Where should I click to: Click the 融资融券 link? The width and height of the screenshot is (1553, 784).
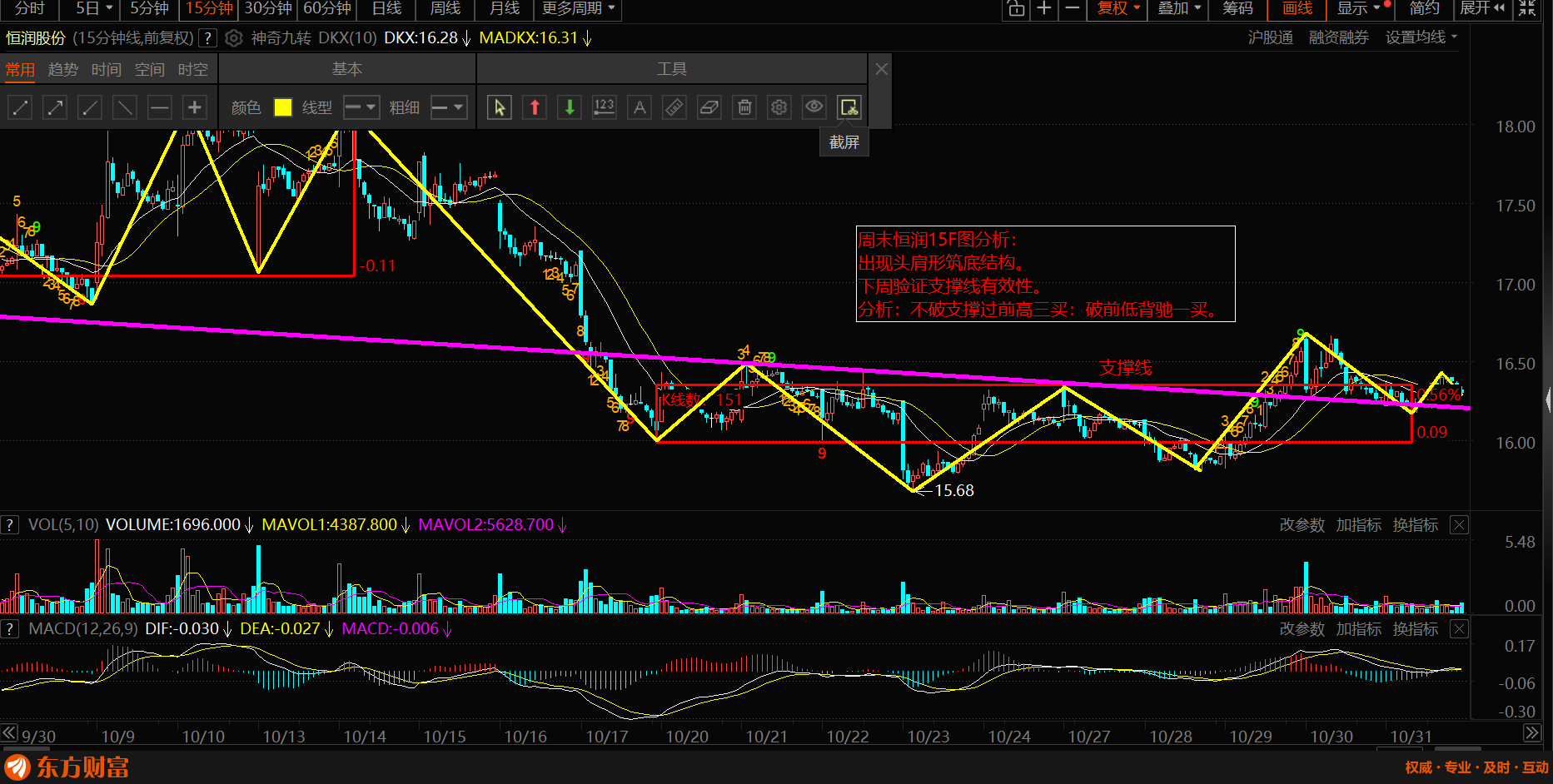pos(1339,38)
